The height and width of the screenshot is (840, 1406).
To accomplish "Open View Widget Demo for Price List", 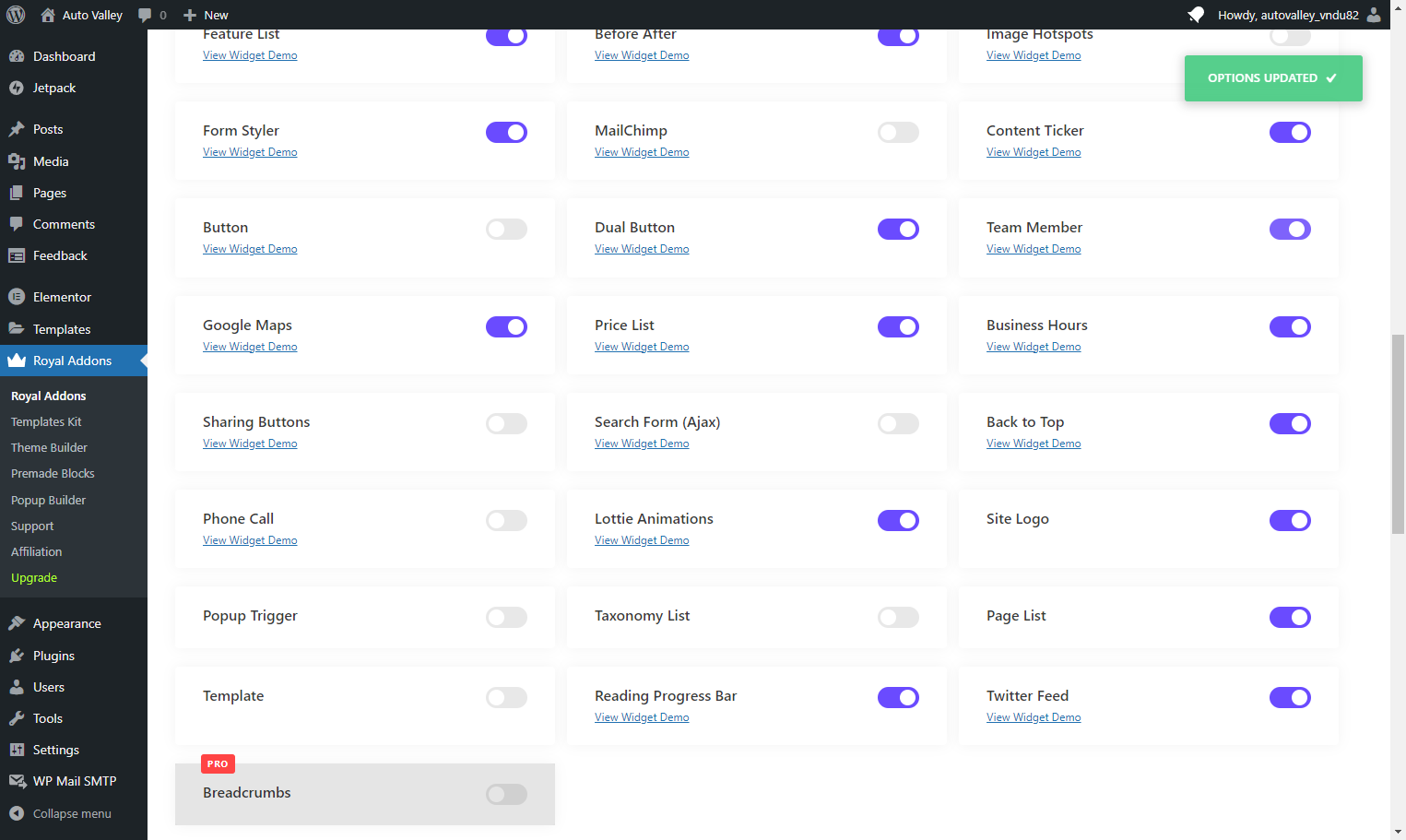I will (x=642, y=347).
